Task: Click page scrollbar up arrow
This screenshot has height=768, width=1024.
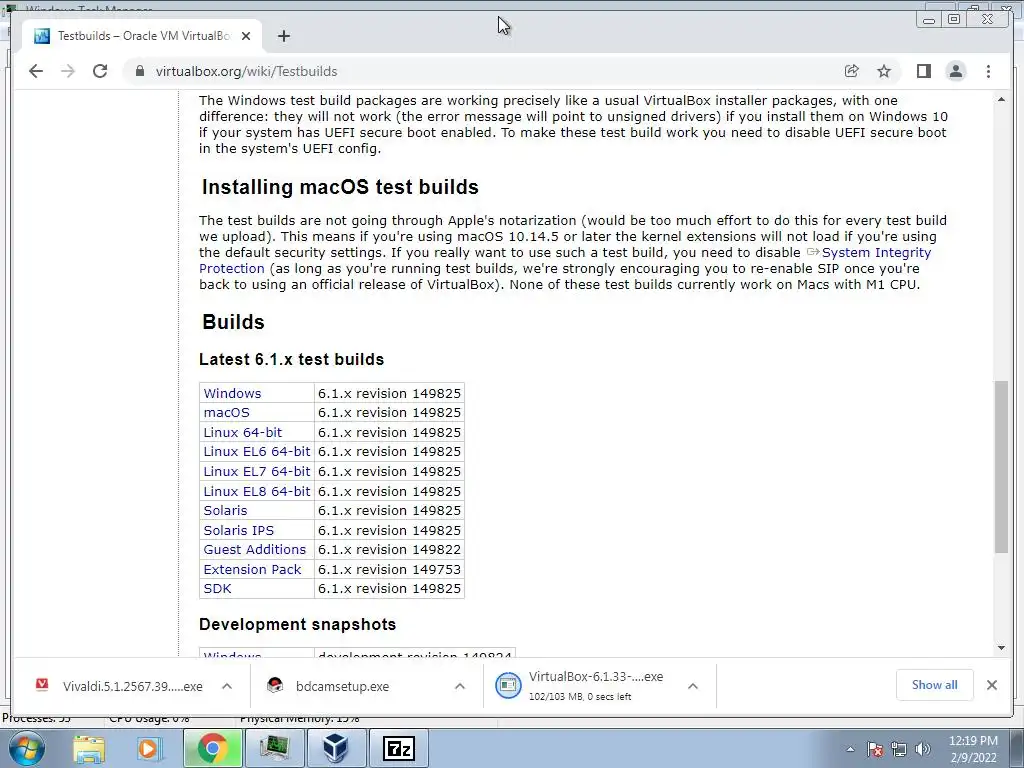Action: [x=1001, y=99]
